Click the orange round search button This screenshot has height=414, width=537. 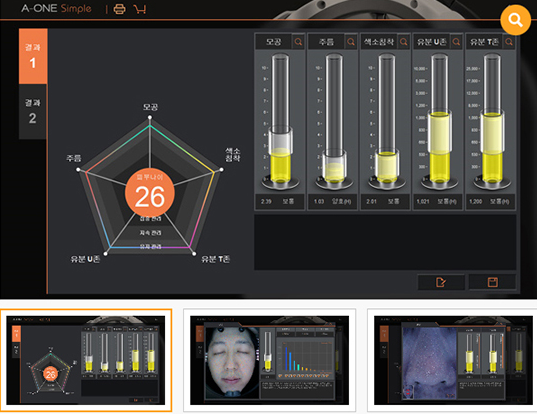tap(515, 20)
